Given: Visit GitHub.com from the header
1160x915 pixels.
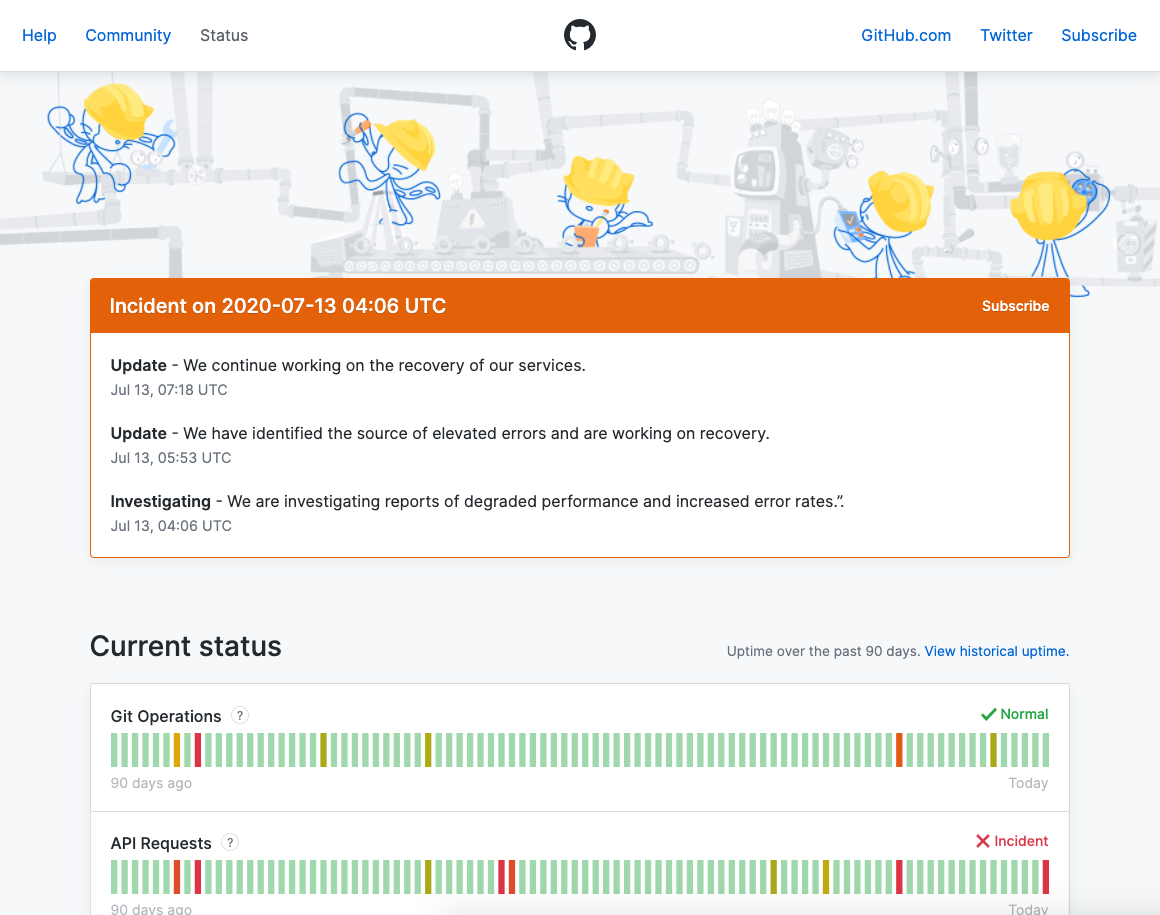Looking at the screenshot, I should pos(906,36).
